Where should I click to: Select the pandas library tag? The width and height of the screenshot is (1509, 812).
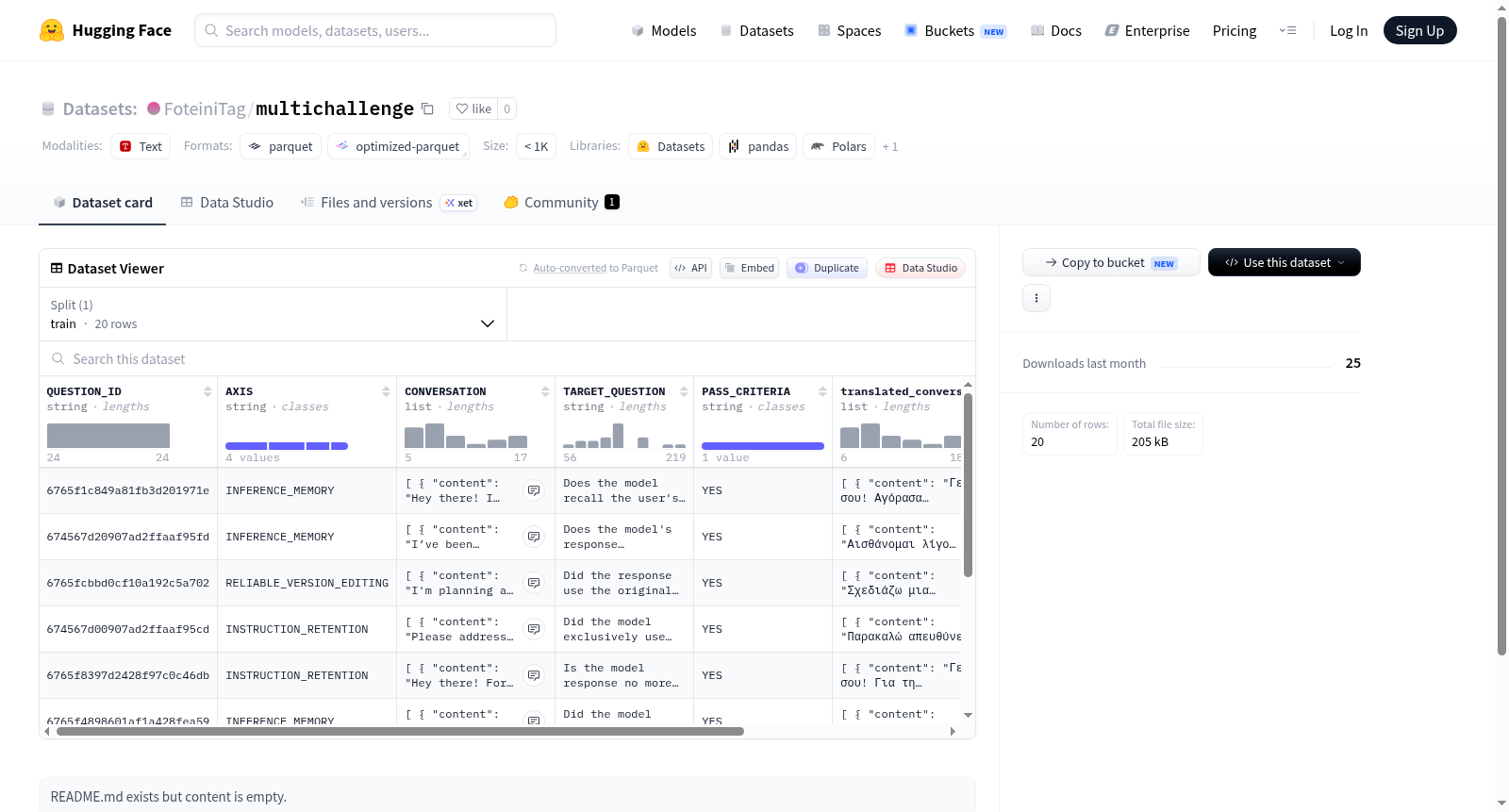(x=758, y=146)
